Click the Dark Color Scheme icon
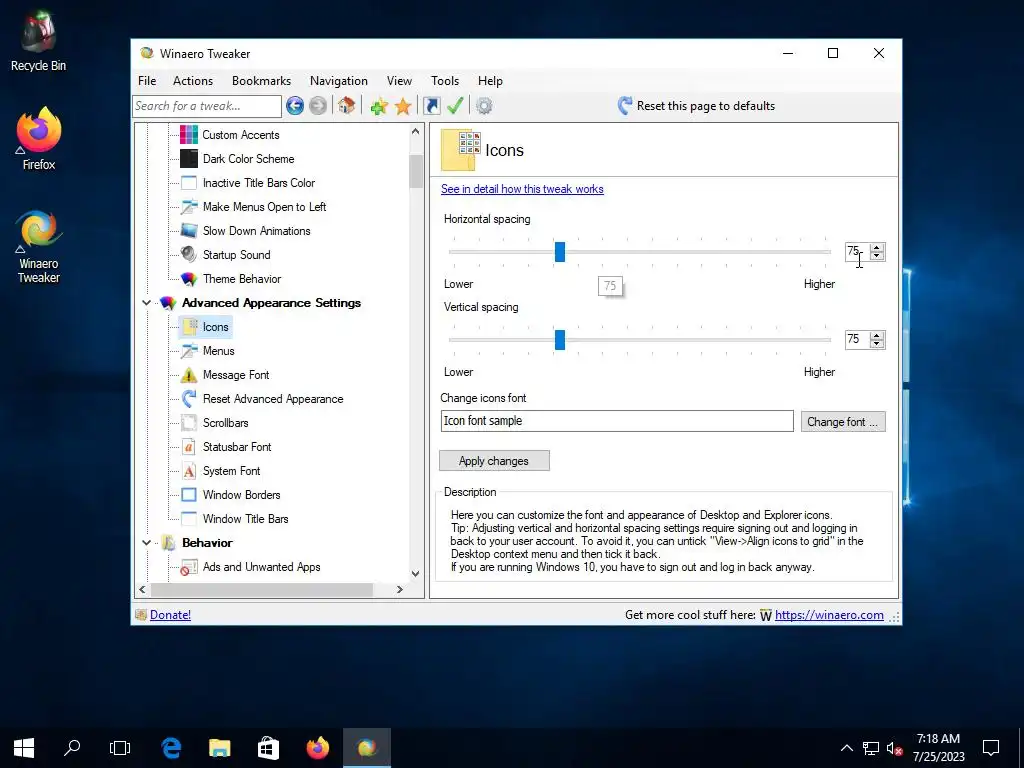The width and height of the screenshot is (1024, 768). [x=189, y=159]
